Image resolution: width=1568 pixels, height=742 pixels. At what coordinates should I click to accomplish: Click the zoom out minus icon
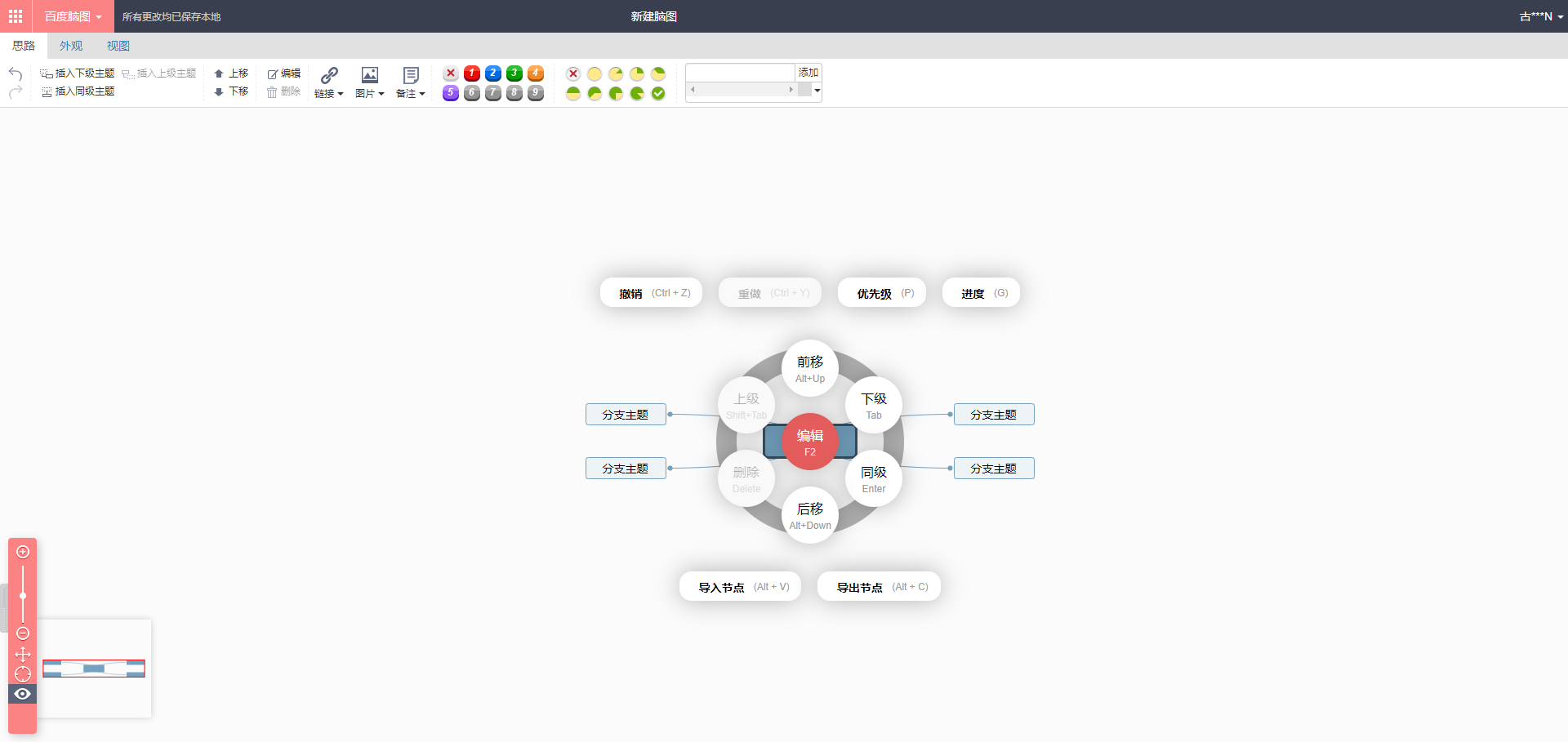[x=23, y=633]
